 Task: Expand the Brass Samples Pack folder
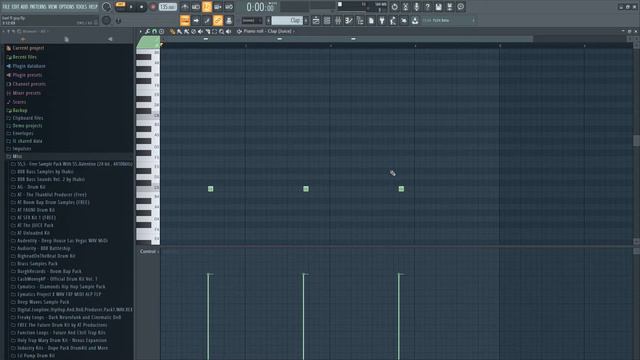[34, 264]
